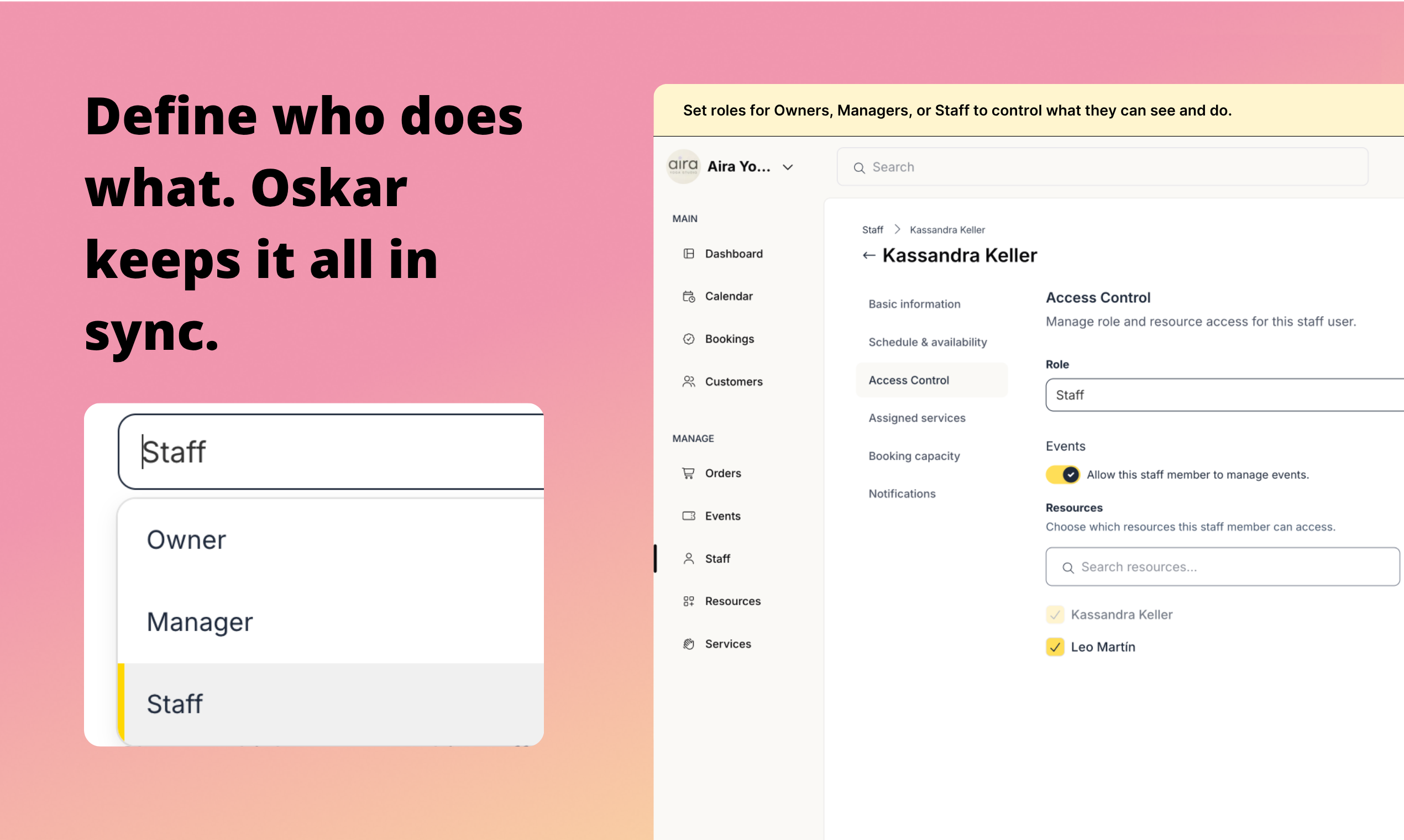Switch to the Assigned services tab
The width and height of the screenshot is (1404, 840).
[x=917, y=418]
